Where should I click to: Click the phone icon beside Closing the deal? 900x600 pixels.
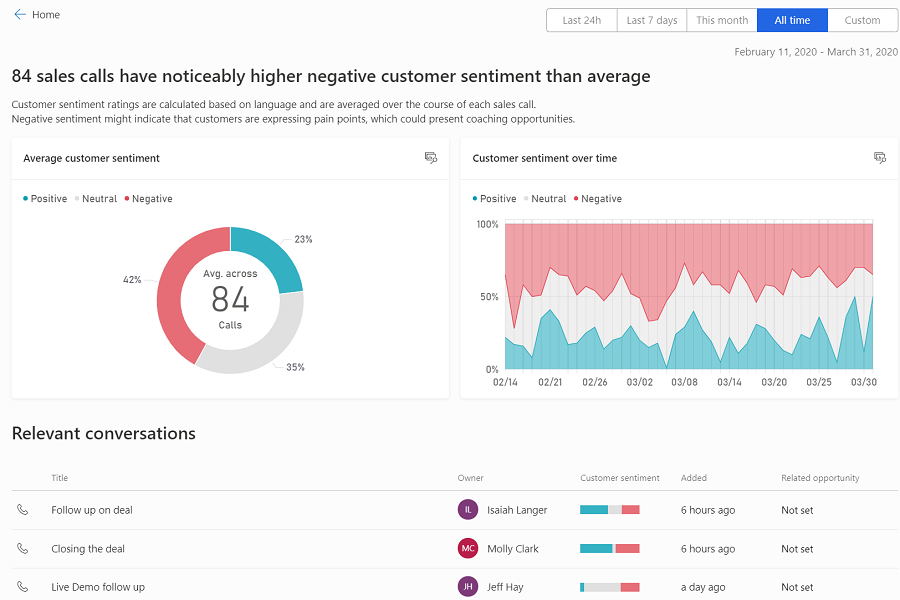pos(23,548)
